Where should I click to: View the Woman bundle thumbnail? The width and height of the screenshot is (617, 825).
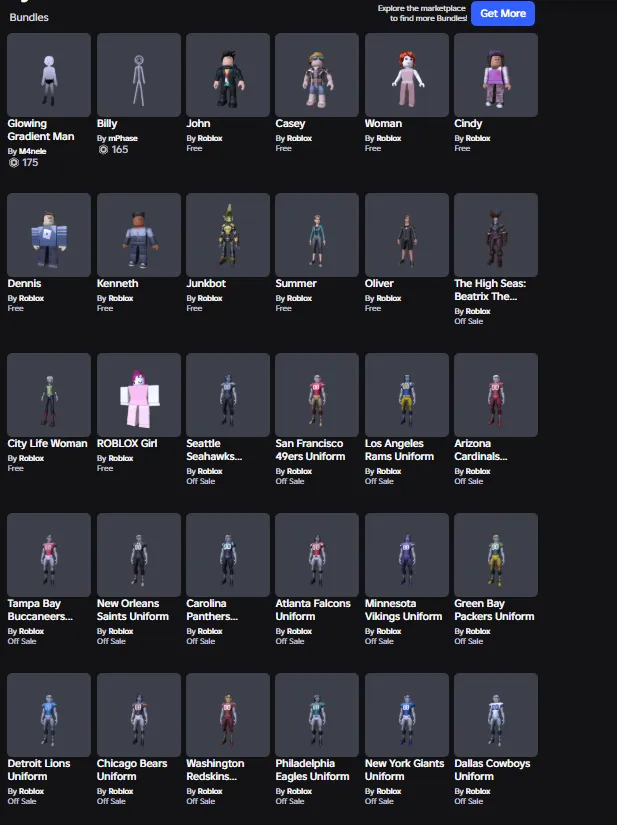click(x=407, y=75)
